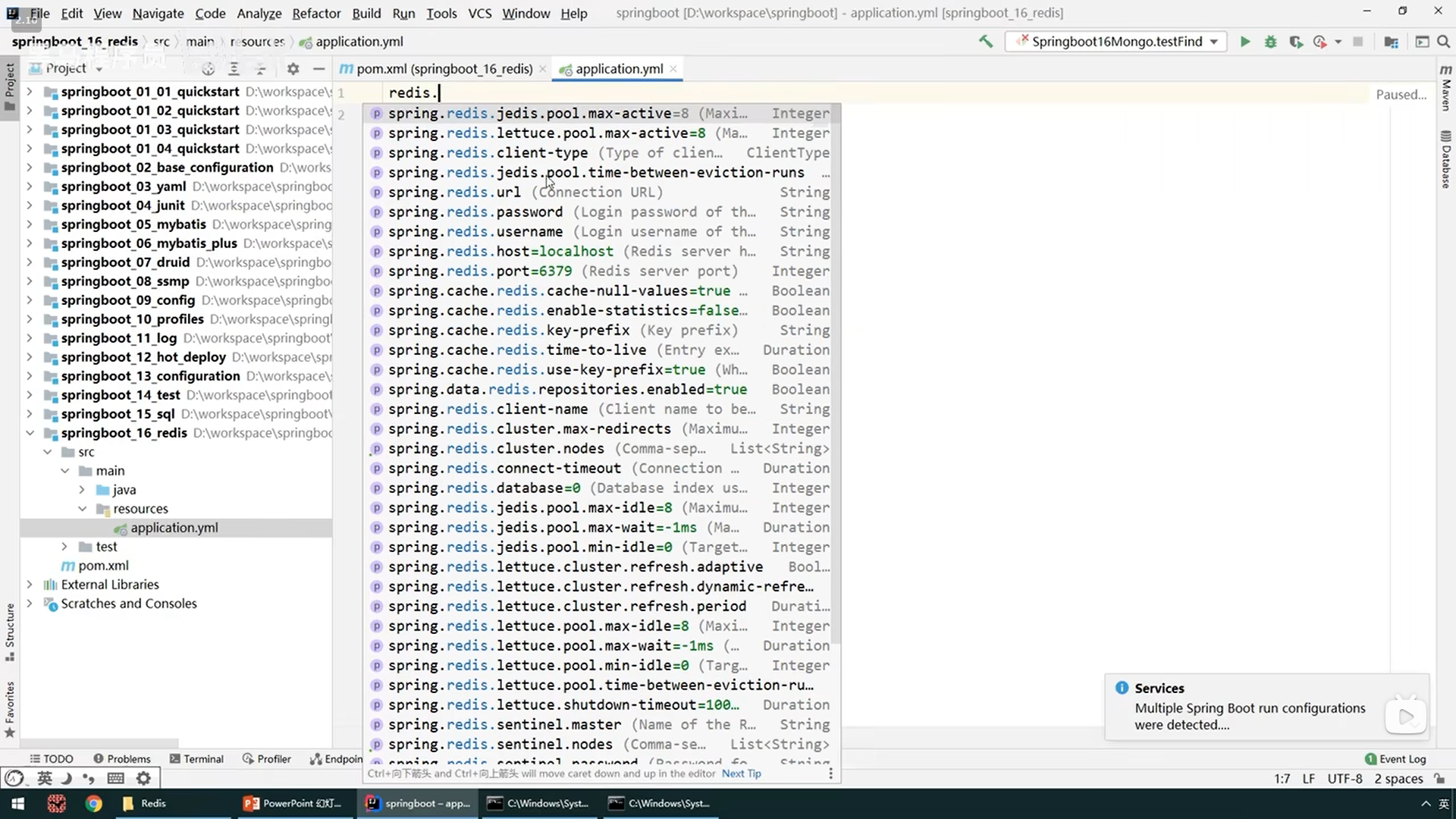Select spring.redis.host=localhost suggestion

[x=601, y=251]
